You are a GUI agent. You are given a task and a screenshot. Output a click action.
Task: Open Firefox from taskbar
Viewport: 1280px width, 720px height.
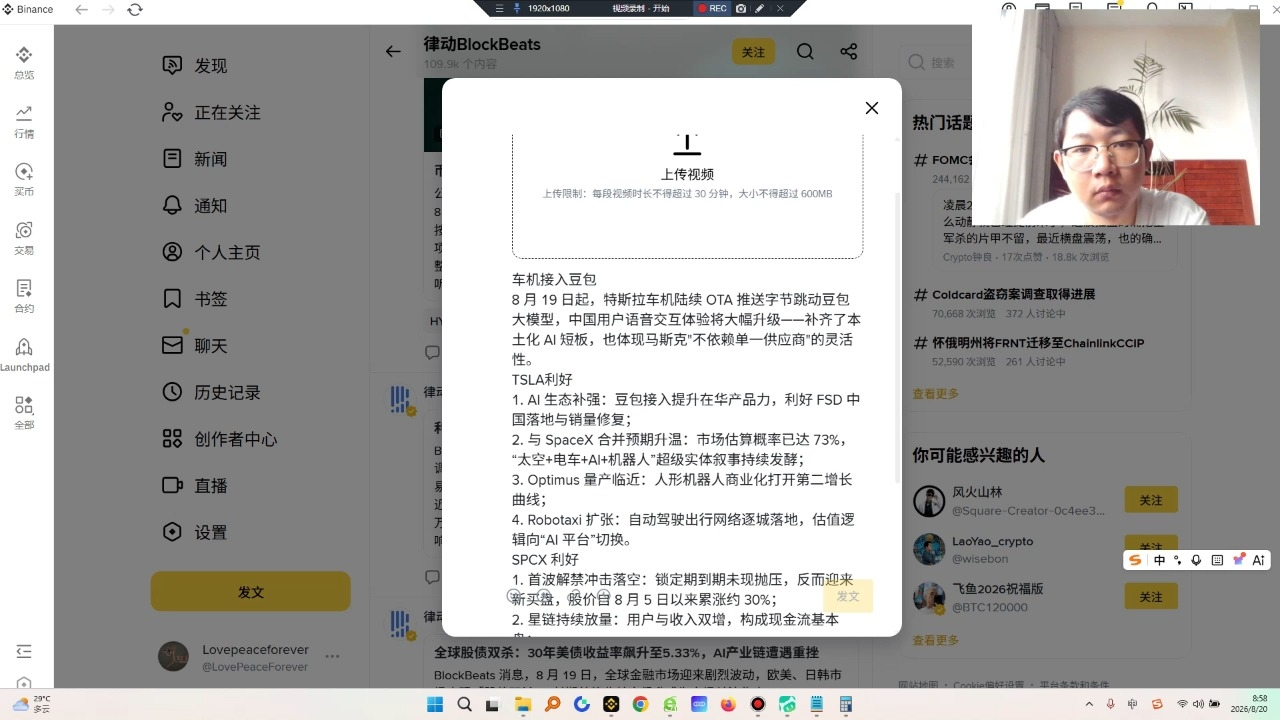pos(728,705)
